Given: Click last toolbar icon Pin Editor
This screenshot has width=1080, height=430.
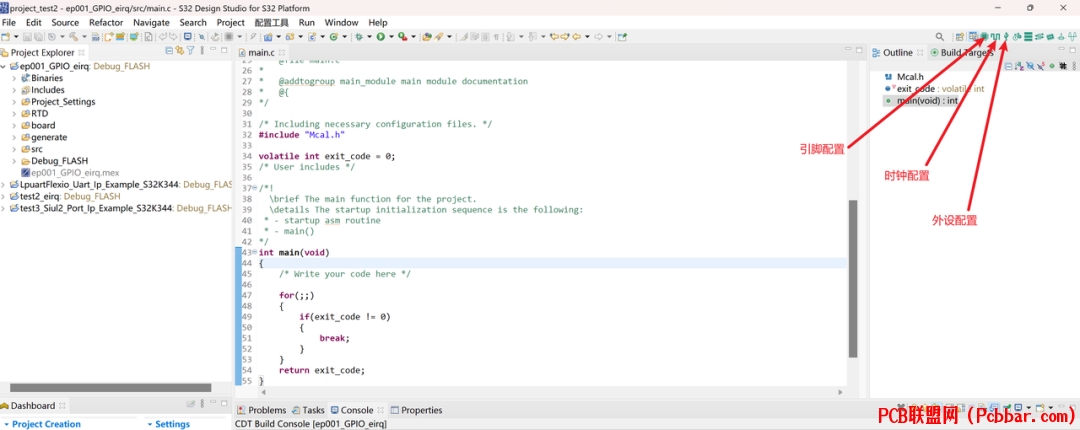Looking at the screenshot, I should (x=622, y=37).
